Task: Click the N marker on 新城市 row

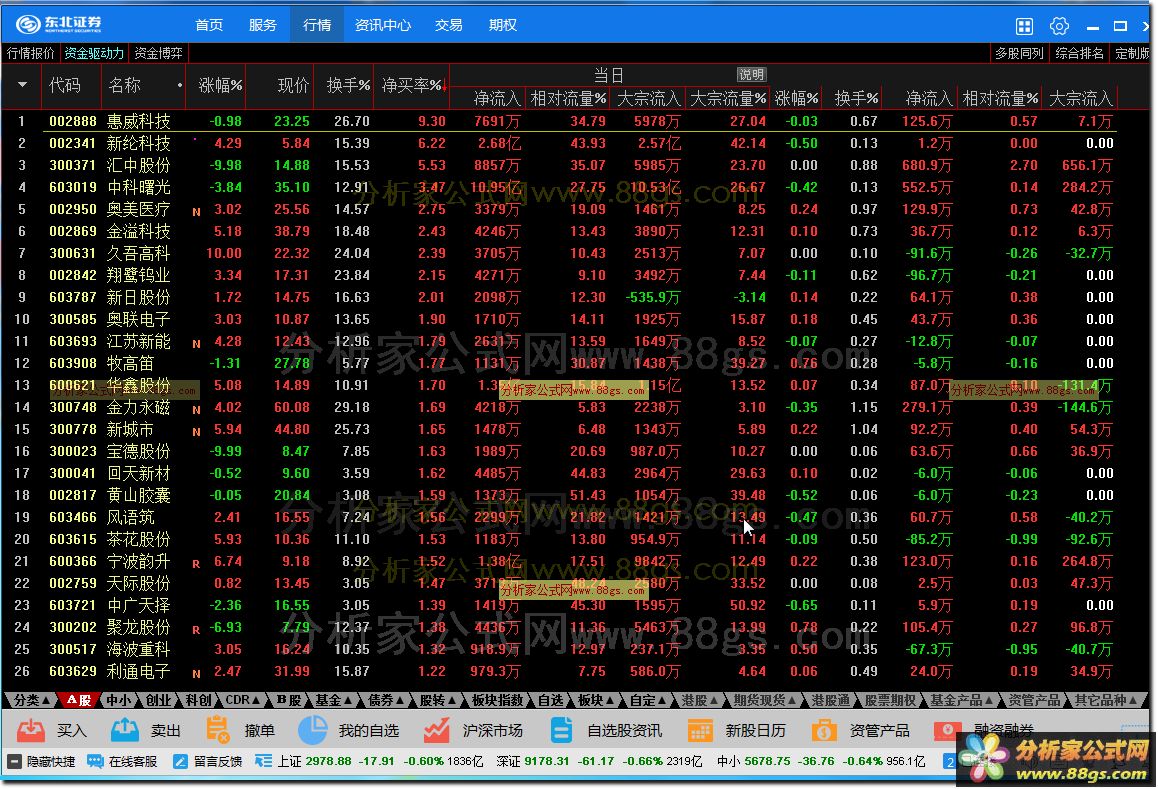Action: pos(196,432)
